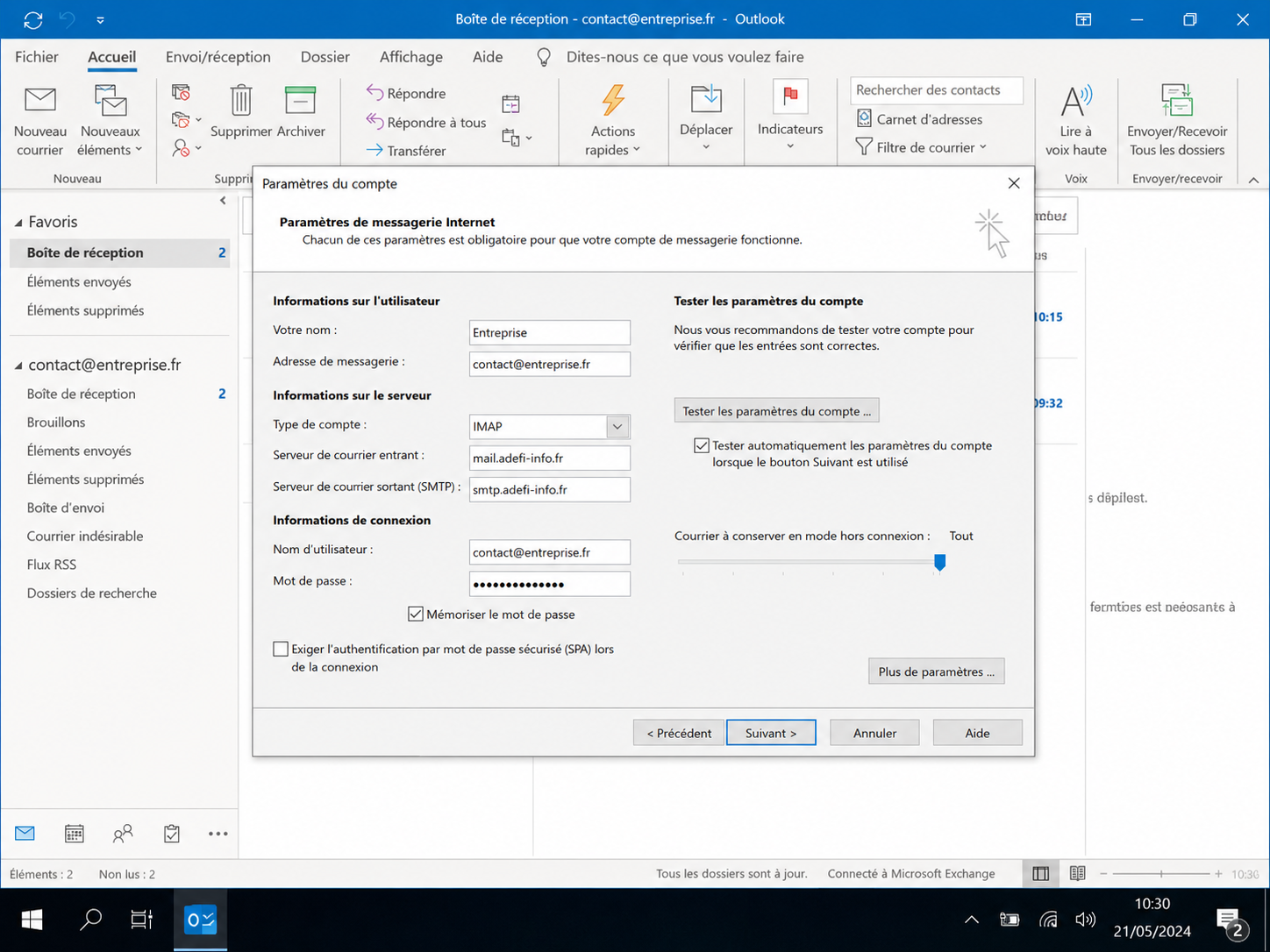This screenshot has height=952, width=1270.
Task: Open Windows Start menu
Action: 32,920
